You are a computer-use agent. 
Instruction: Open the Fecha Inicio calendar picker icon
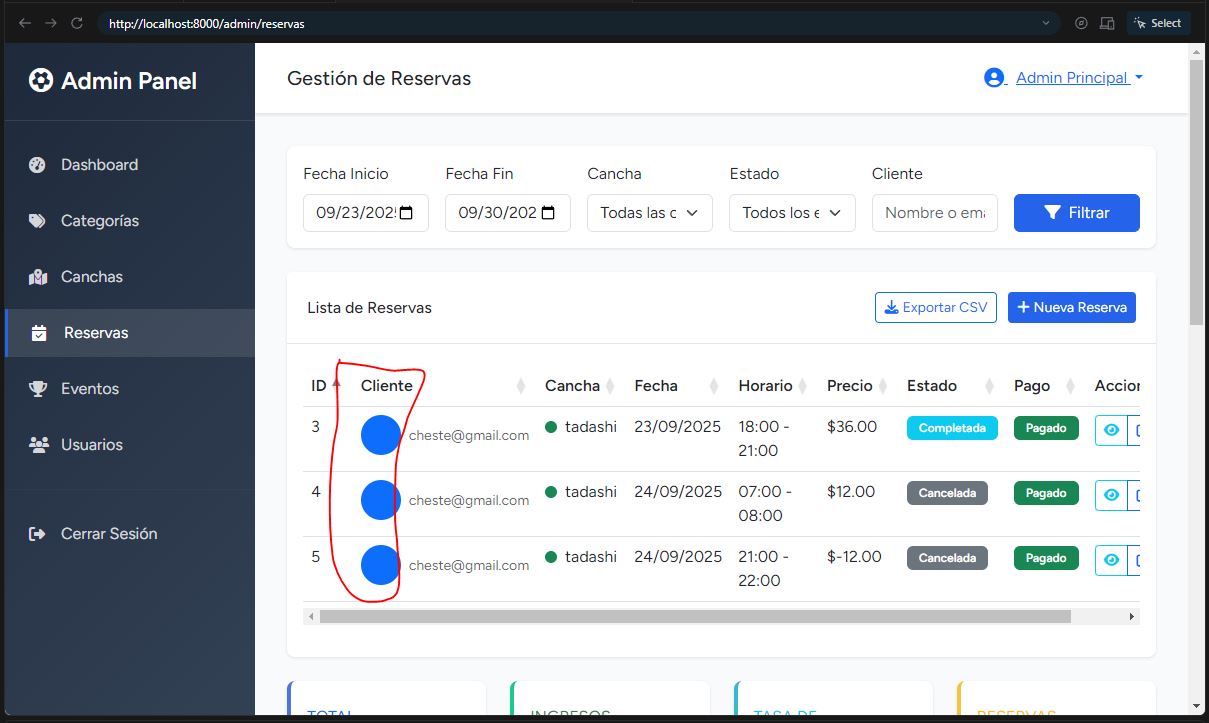406,213
